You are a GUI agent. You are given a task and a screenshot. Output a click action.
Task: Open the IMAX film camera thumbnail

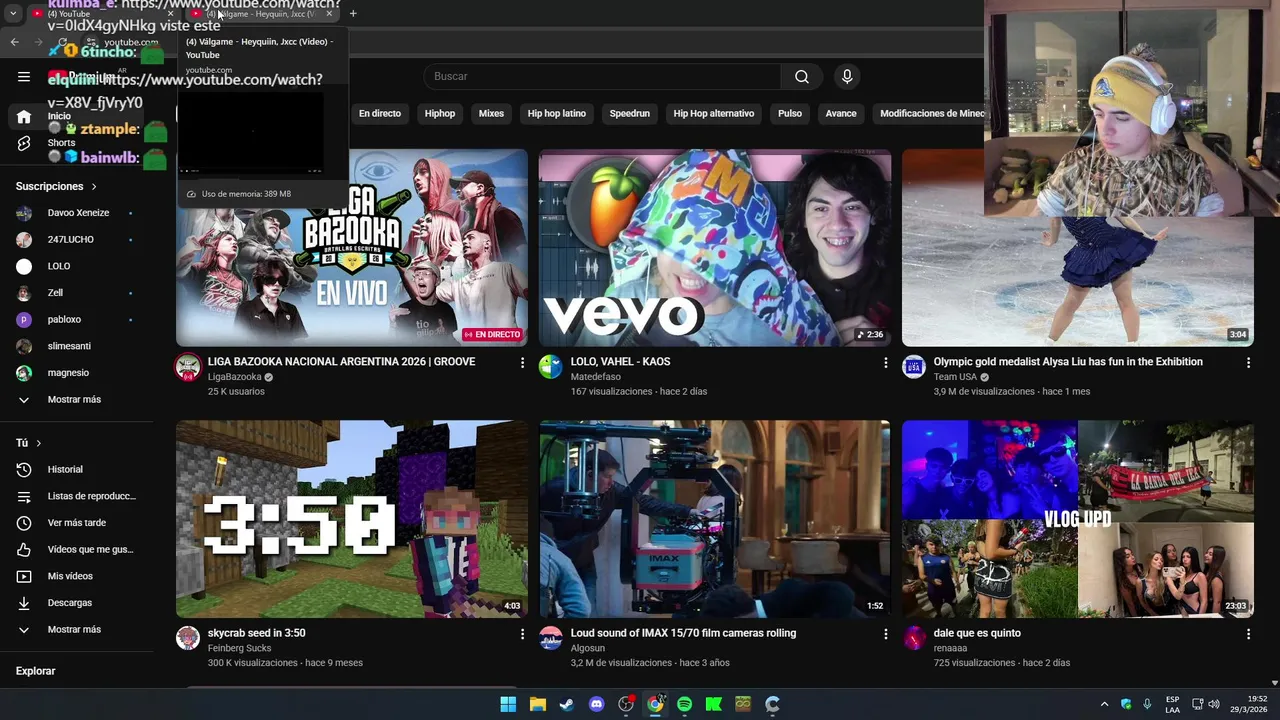pos(715,519)
